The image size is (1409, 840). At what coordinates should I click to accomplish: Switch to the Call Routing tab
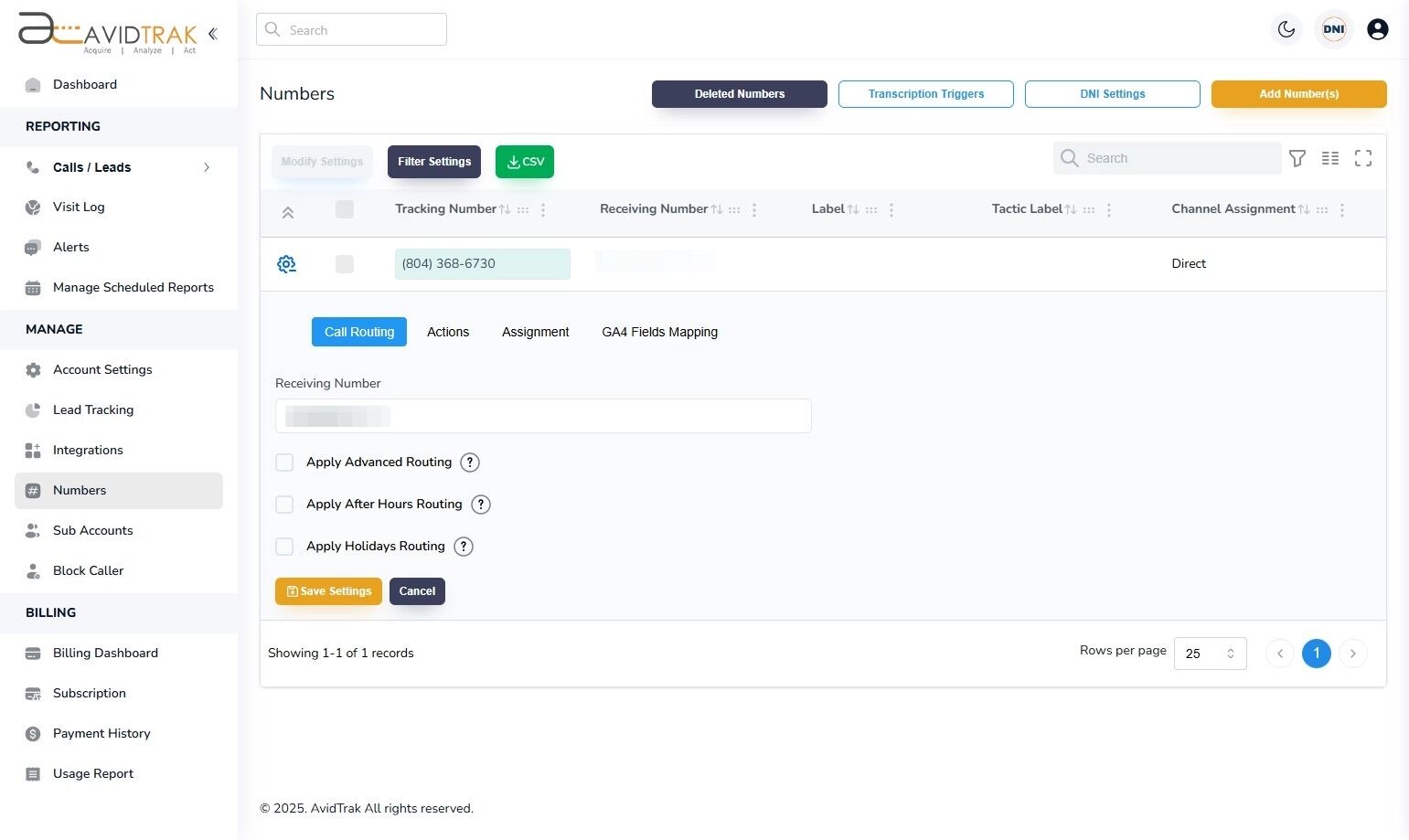point(359,332)
